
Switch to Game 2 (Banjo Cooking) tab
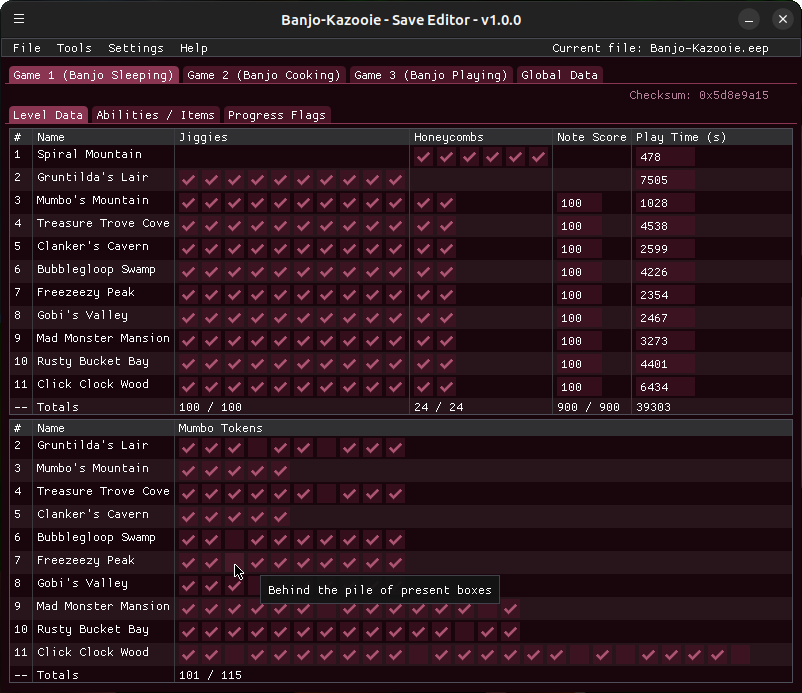[263, 75]
